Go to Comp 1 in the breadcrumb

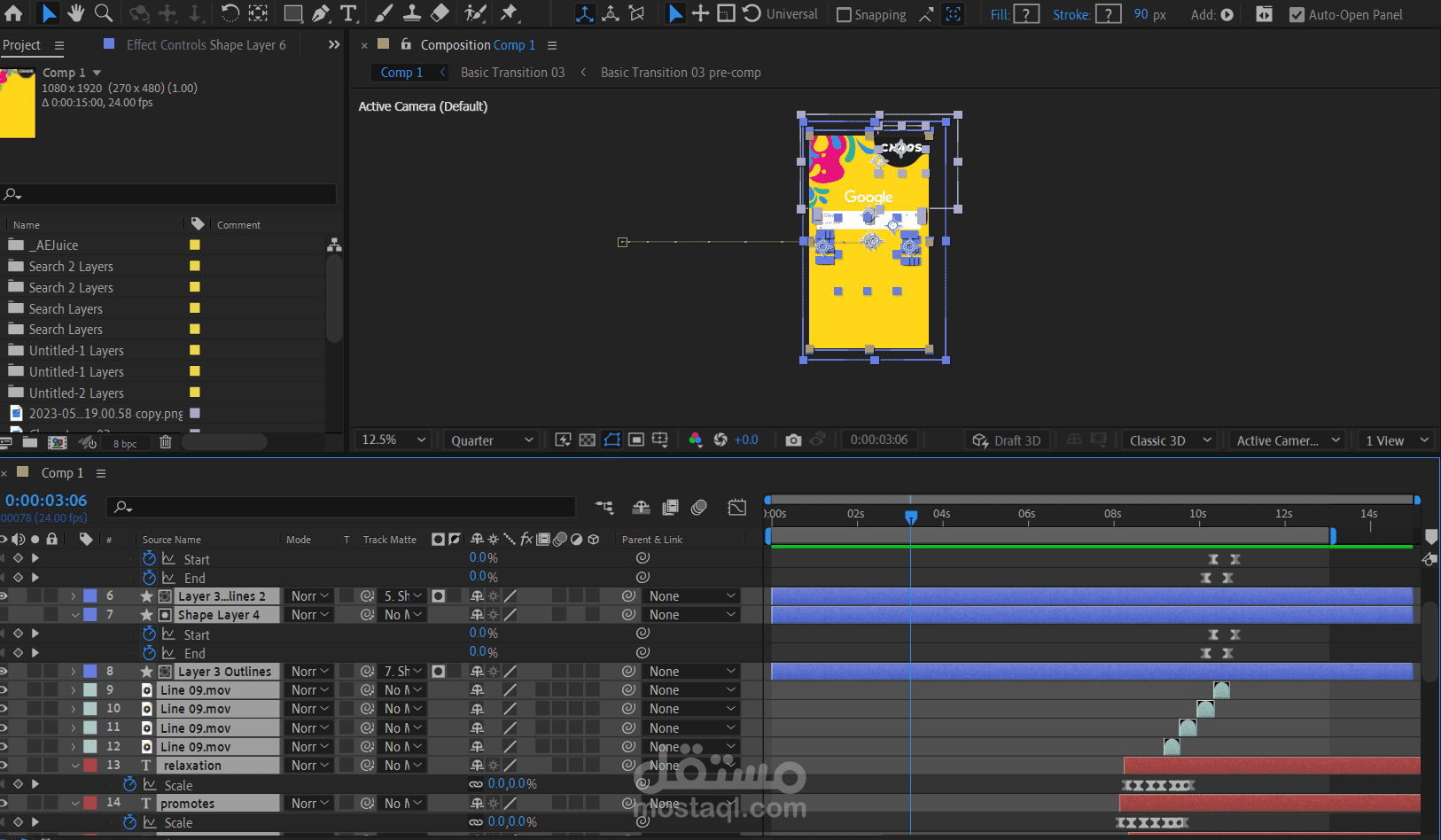tap(401, 73)
